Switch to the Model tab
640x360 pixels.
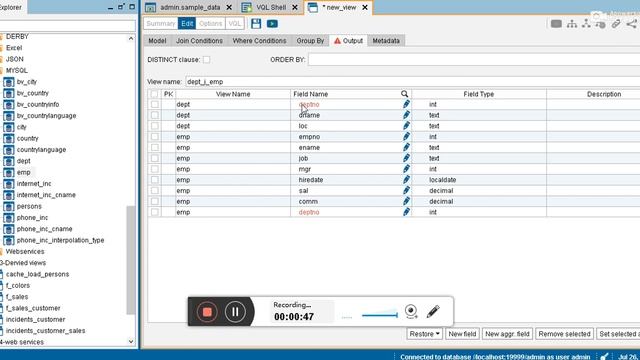157,41
